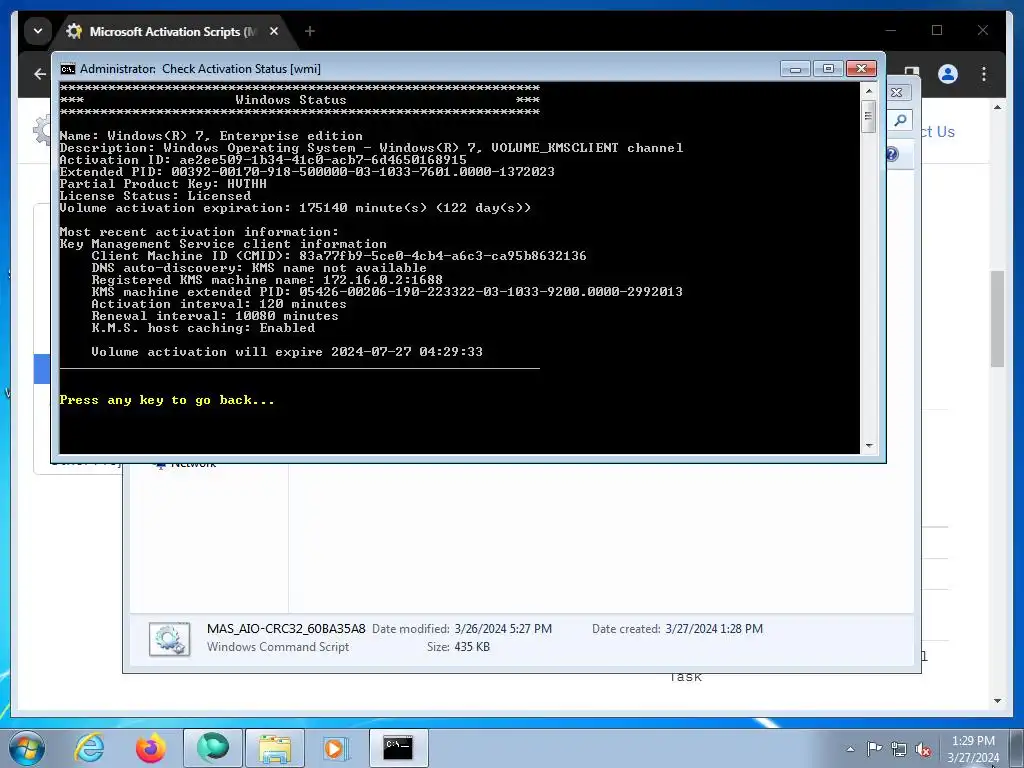The image size is (1024, 768).
Task: Select the command prompt taskbar button
Action: (398, 748)
